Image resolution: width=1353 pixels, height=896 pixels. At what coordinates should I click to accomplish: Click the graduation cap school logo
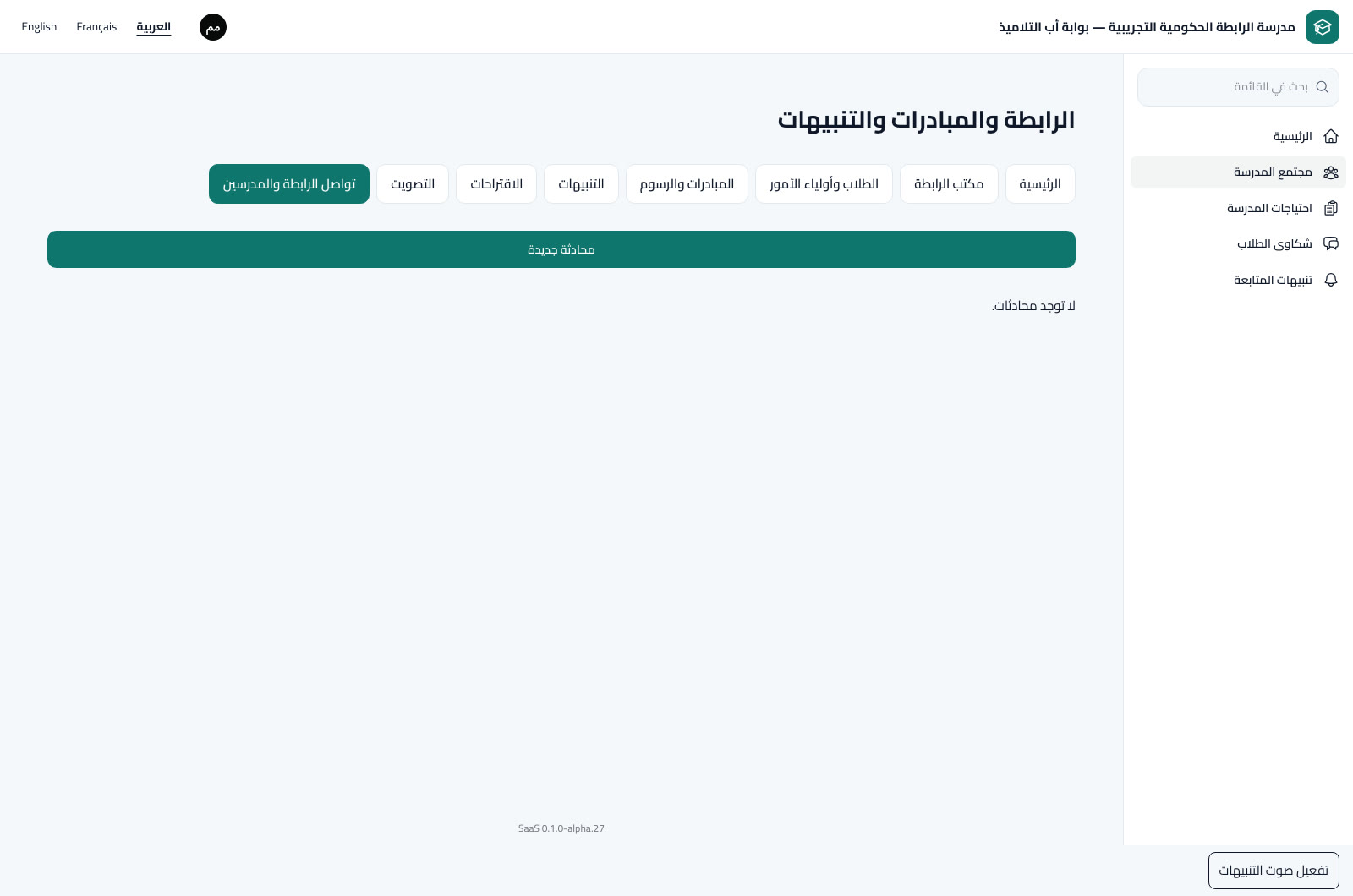(x=1322, y=27)
